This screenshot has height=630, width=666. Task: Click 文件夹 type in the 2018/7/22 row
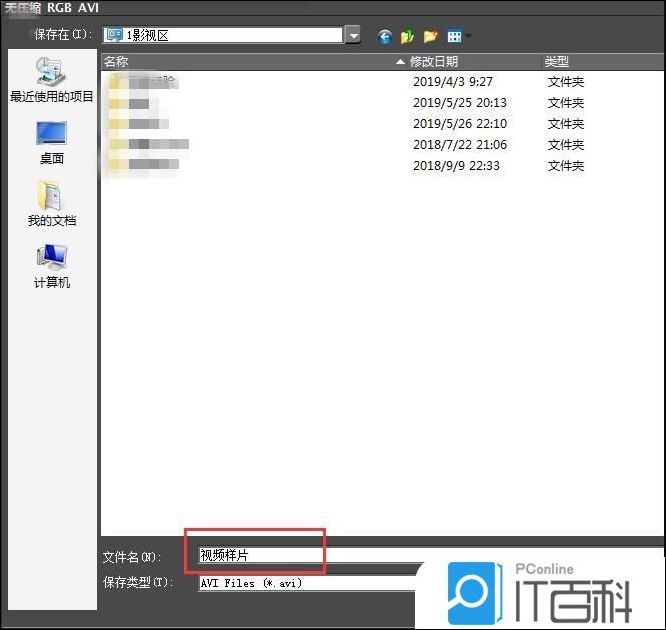click(566, 144)
